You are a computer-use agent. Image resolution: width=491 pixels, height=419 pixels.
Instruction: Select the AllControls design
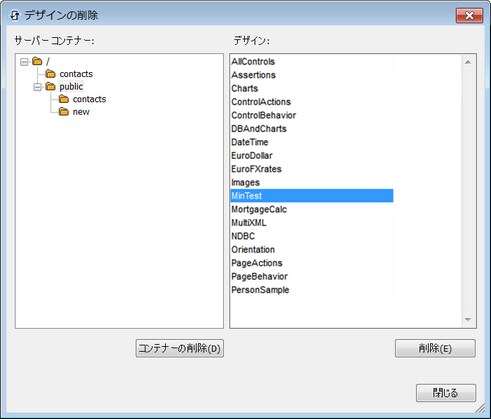tap(253, 62)
